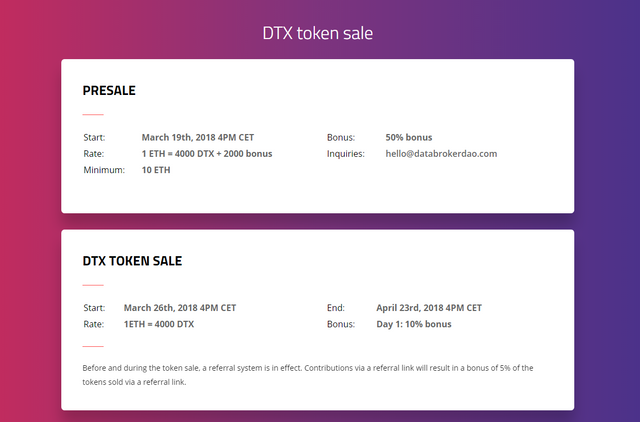The image size is (640, 422).
Task: Click the 1ETH = 4000 DTX rate
Action: pyautogui.click(x=159, y=324)
